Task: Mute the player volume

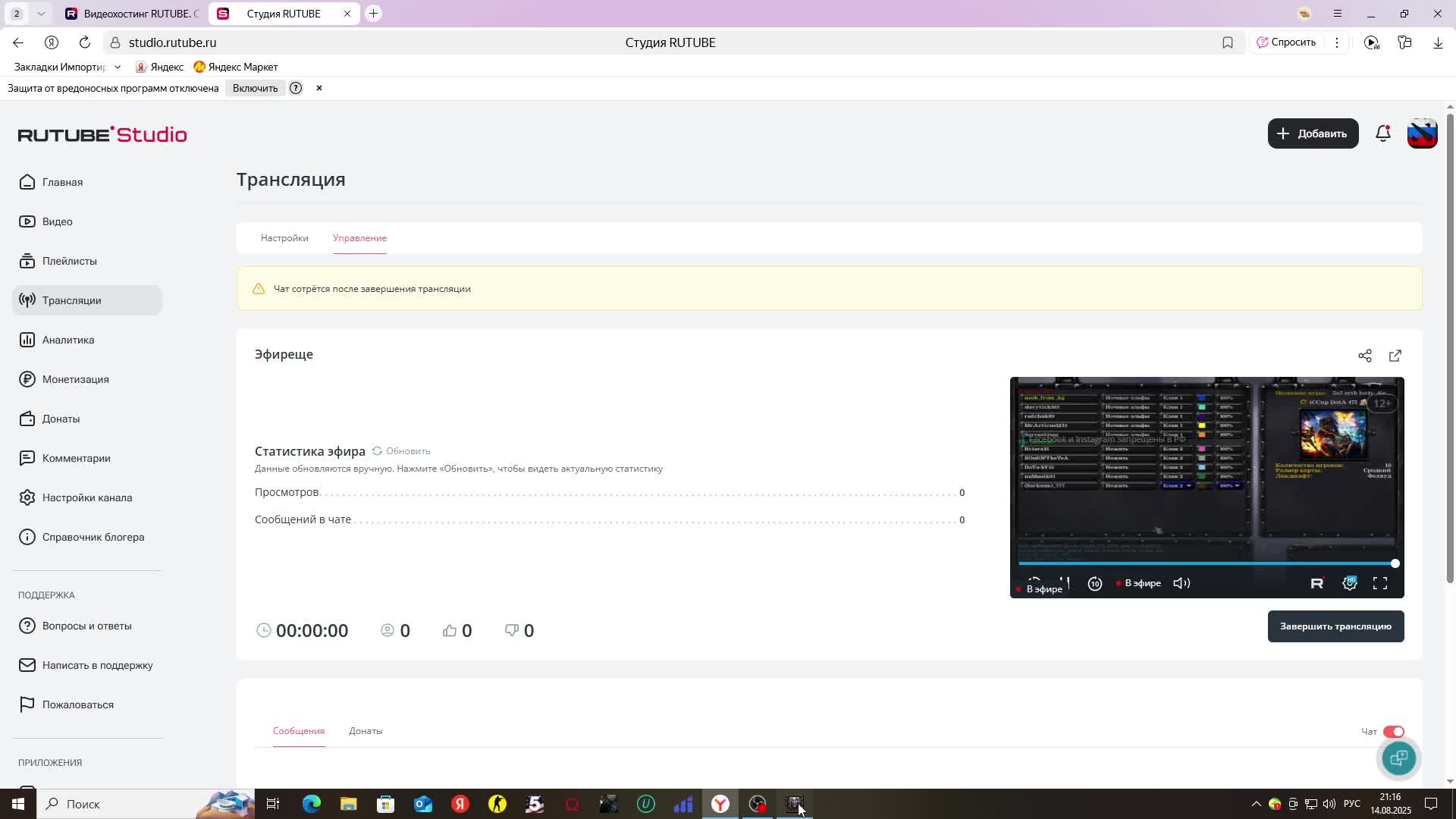Action: pos(1181,583)
